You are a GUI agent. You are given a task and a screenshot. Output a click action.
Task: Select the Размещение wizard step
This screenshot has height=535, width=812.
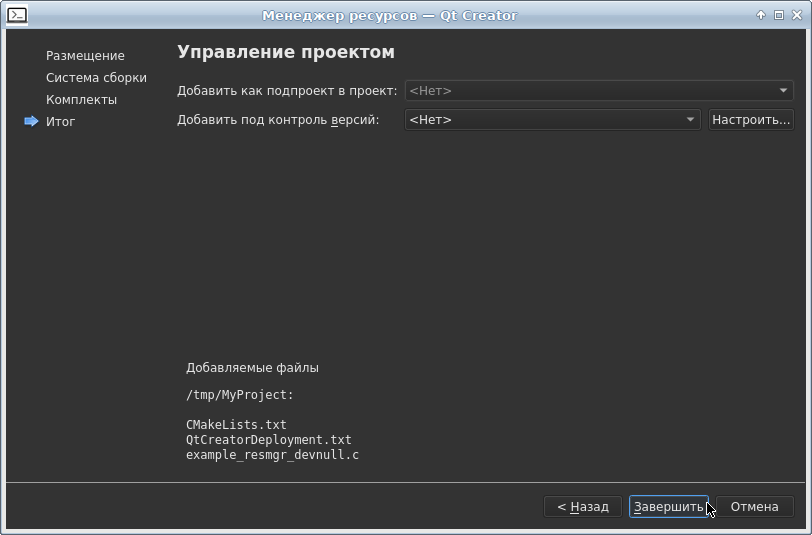85,56
